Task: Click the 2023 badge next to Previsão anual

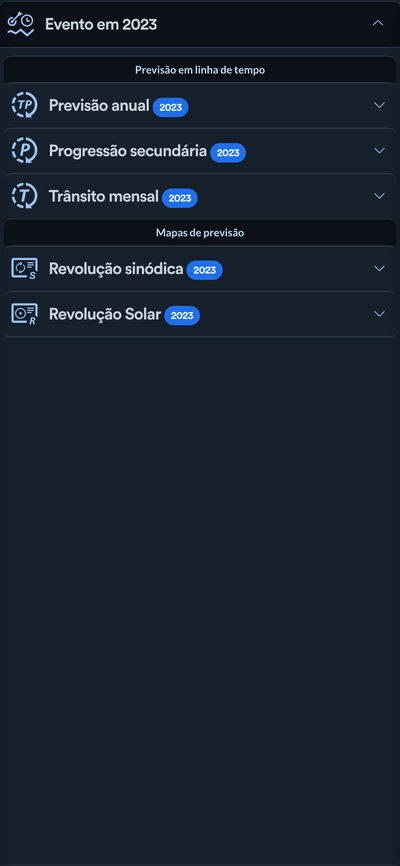Action: point(171,107)
